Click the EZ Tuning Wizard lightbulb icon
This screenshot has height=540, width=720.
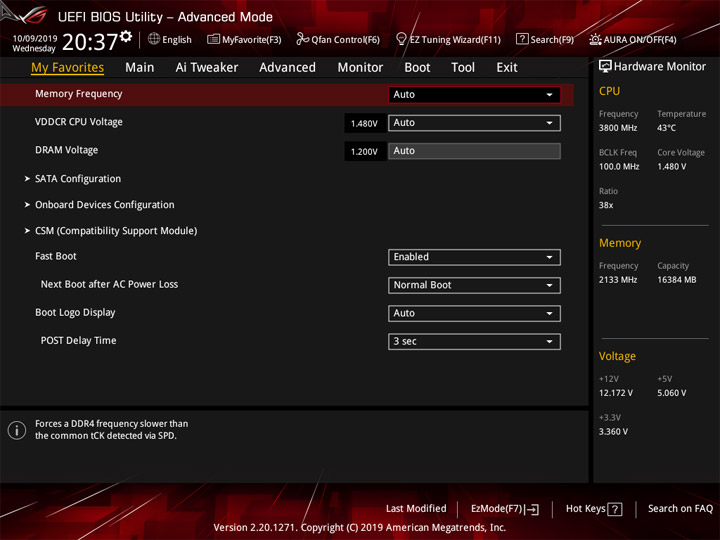coord(401,39)
